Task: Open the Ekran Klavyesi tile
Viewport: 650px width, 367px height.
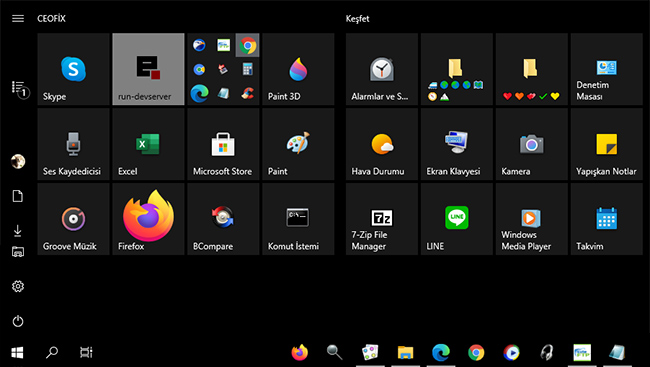Action: pyautogui.click(x=457, y=144)
